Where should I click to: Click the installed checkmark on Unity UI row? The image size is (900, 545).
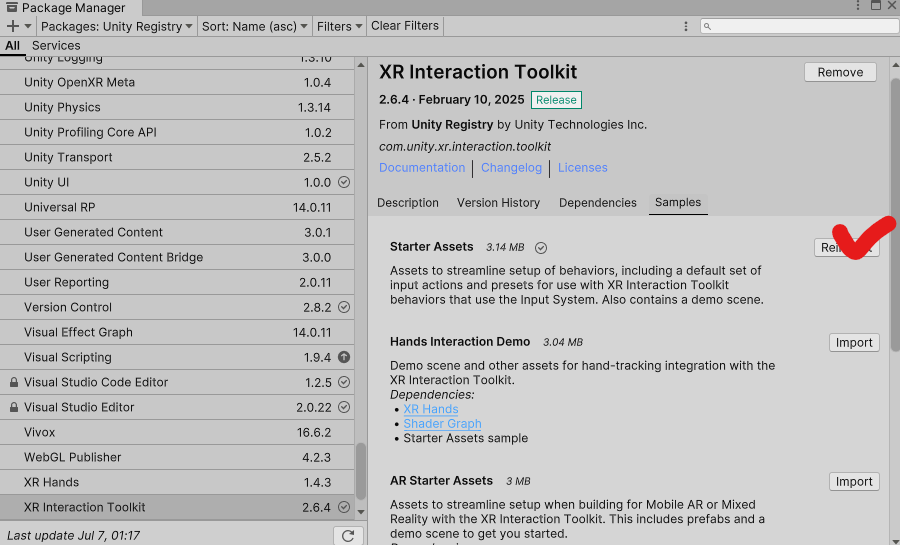tap(344, 182)
